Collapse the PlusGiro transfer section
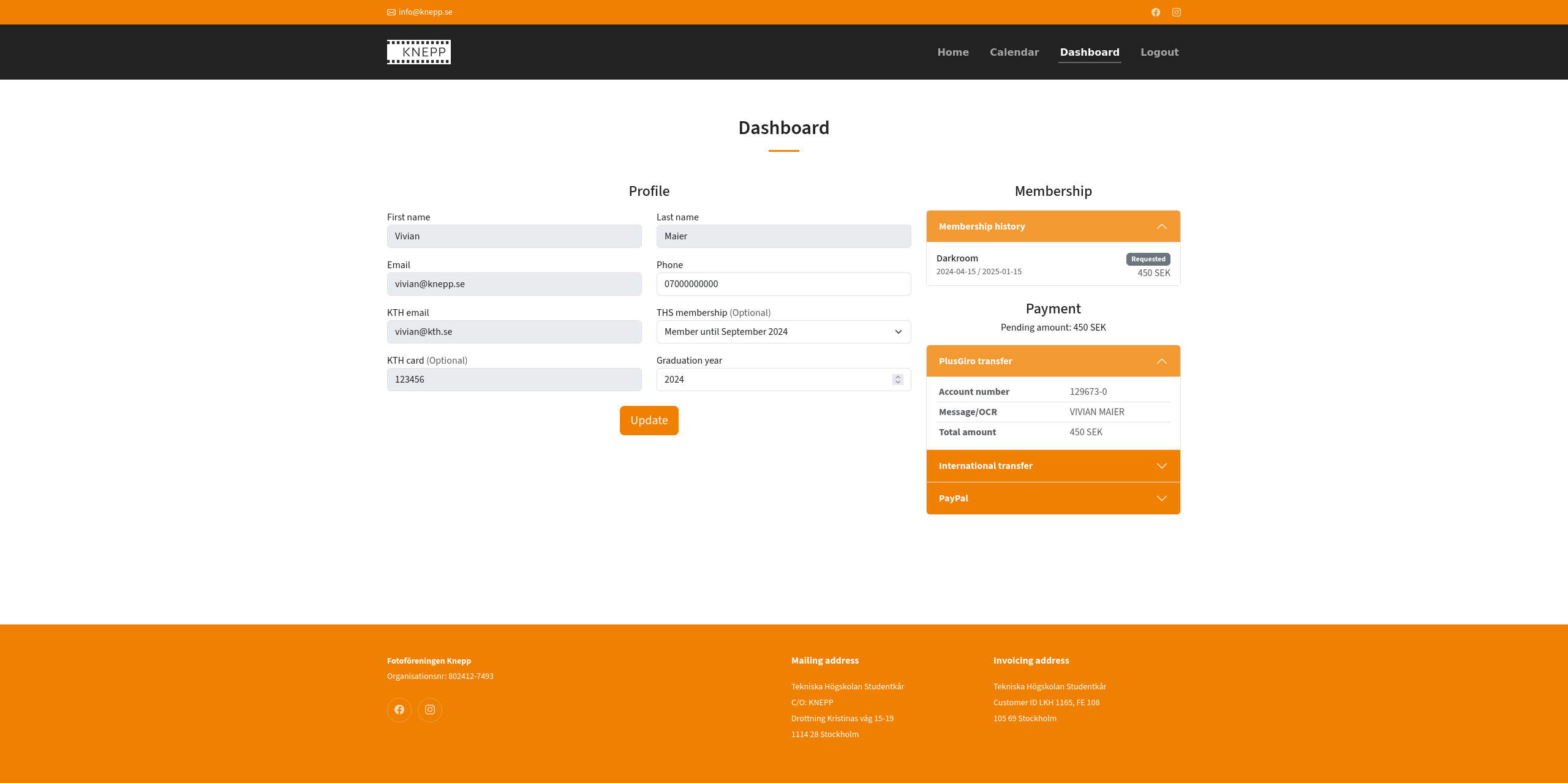The width and height of the screenshot is (1568, 783). 1053,361
